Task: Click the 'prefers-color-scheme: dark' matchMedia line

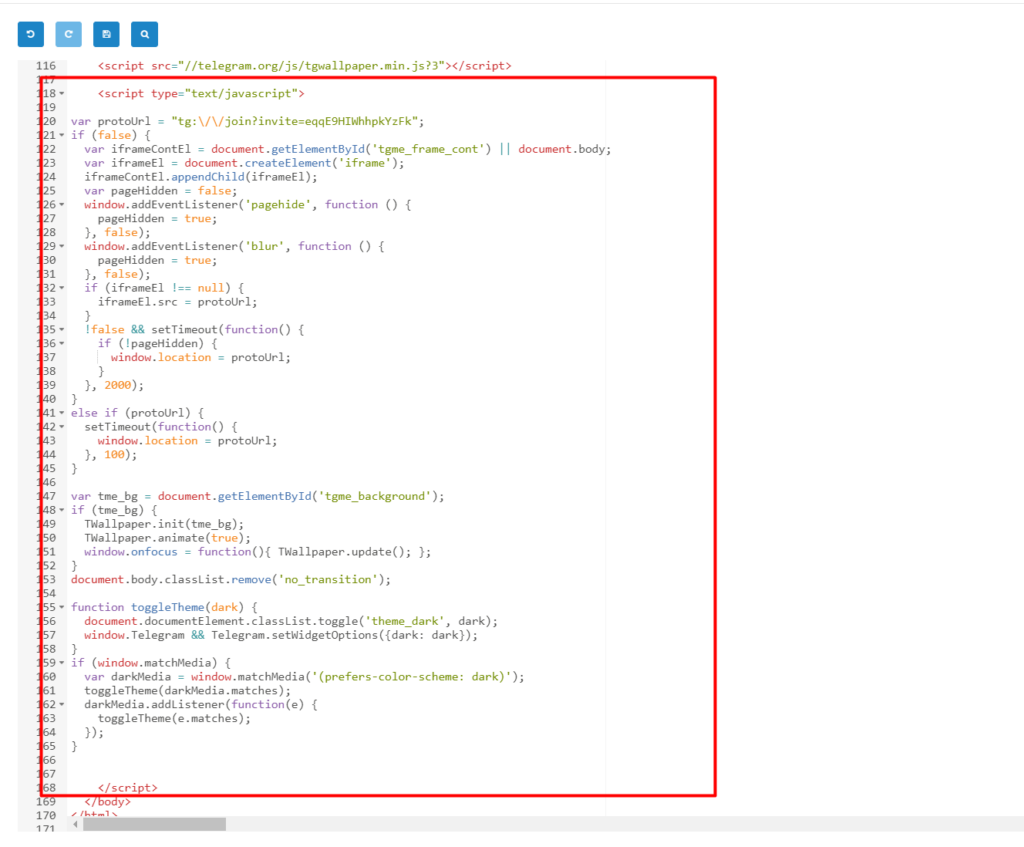Action: point(304,677)
